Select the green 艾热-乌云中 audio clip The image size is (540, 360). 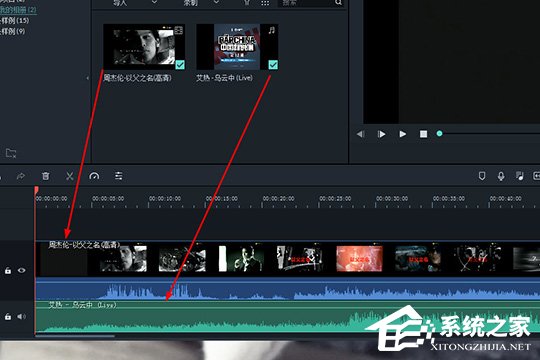click(288, 318)
